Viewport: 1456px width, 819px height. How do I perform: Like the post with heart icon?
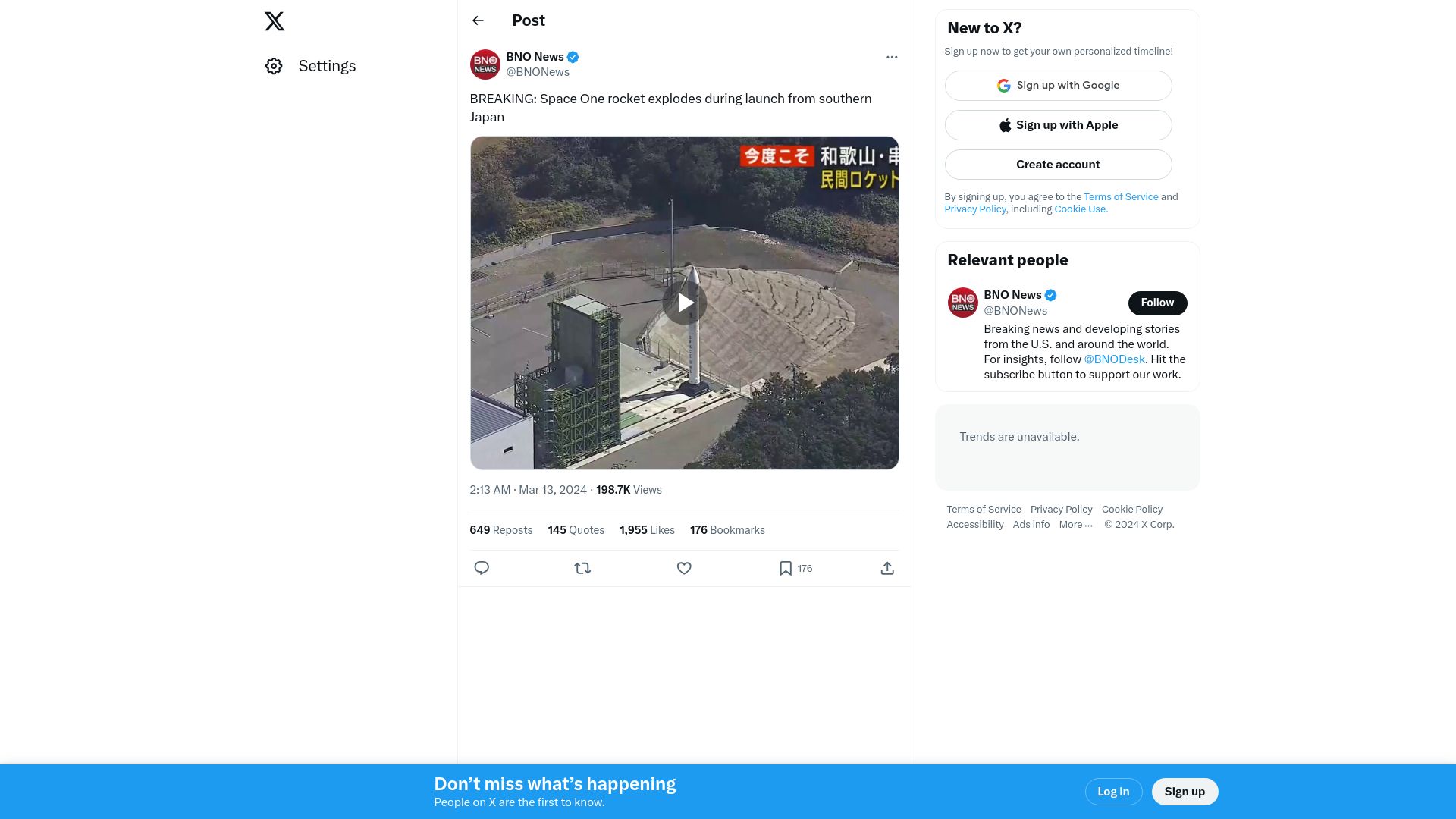(x=684, y=568)
